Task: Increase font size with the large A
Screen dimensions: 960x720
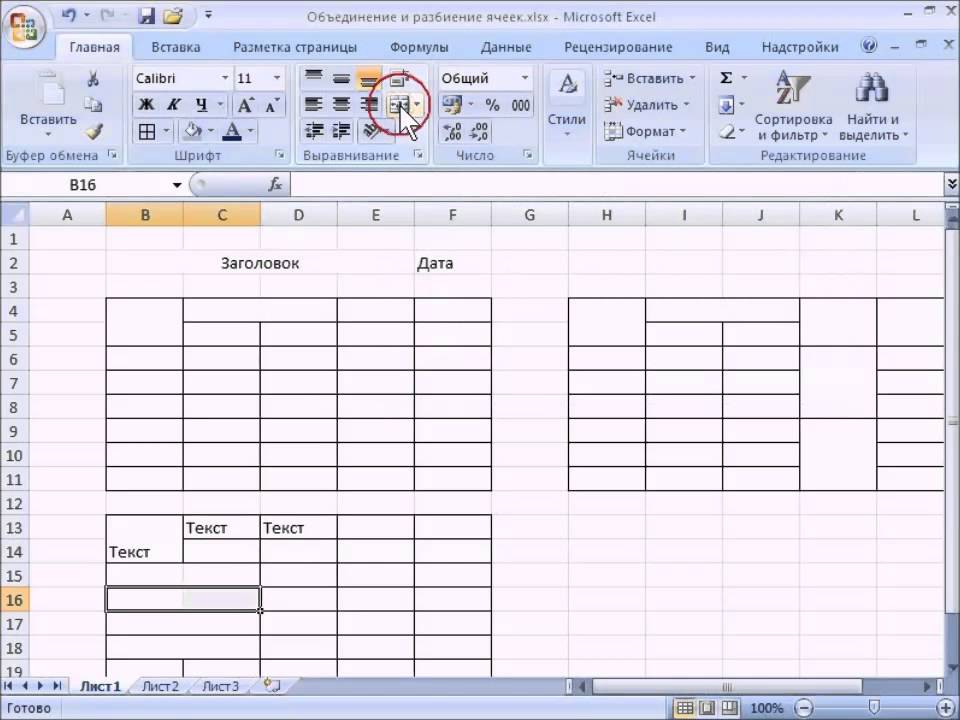Action: pyautogui.click(x=246, y=105)
